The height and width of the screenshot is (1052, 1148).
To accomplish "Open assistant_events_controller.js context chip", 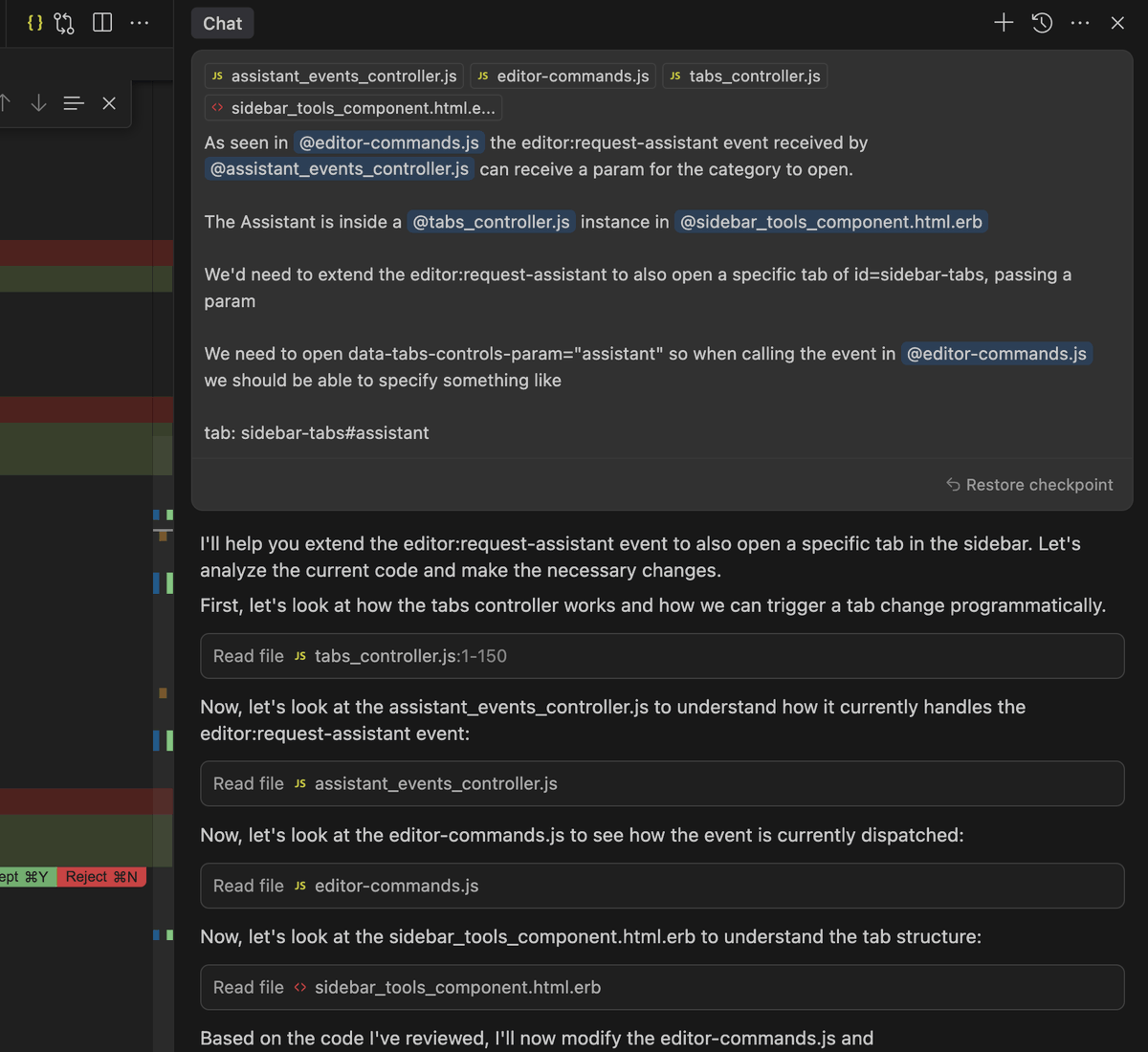I will 334,76.
